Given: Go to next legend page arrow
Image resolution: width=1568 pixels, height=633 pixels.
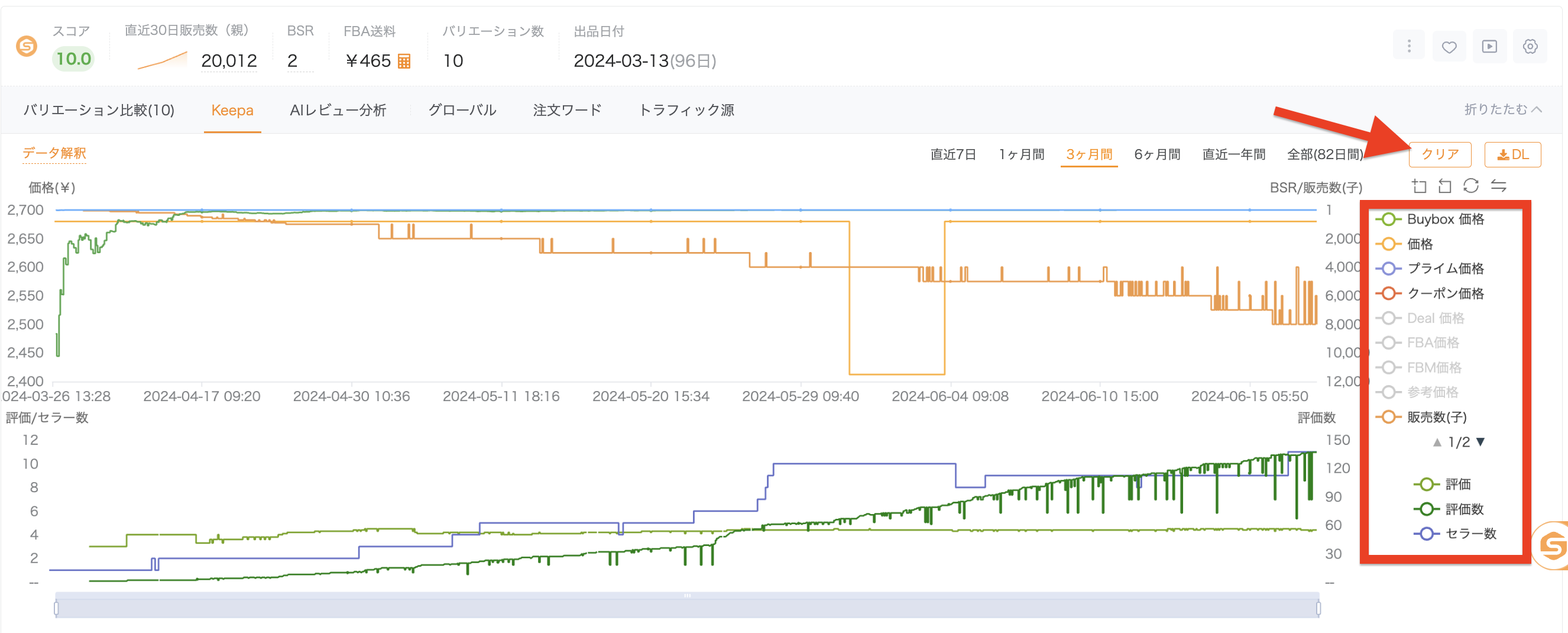Looking at the screenshot, I should tap(1480, 442).
